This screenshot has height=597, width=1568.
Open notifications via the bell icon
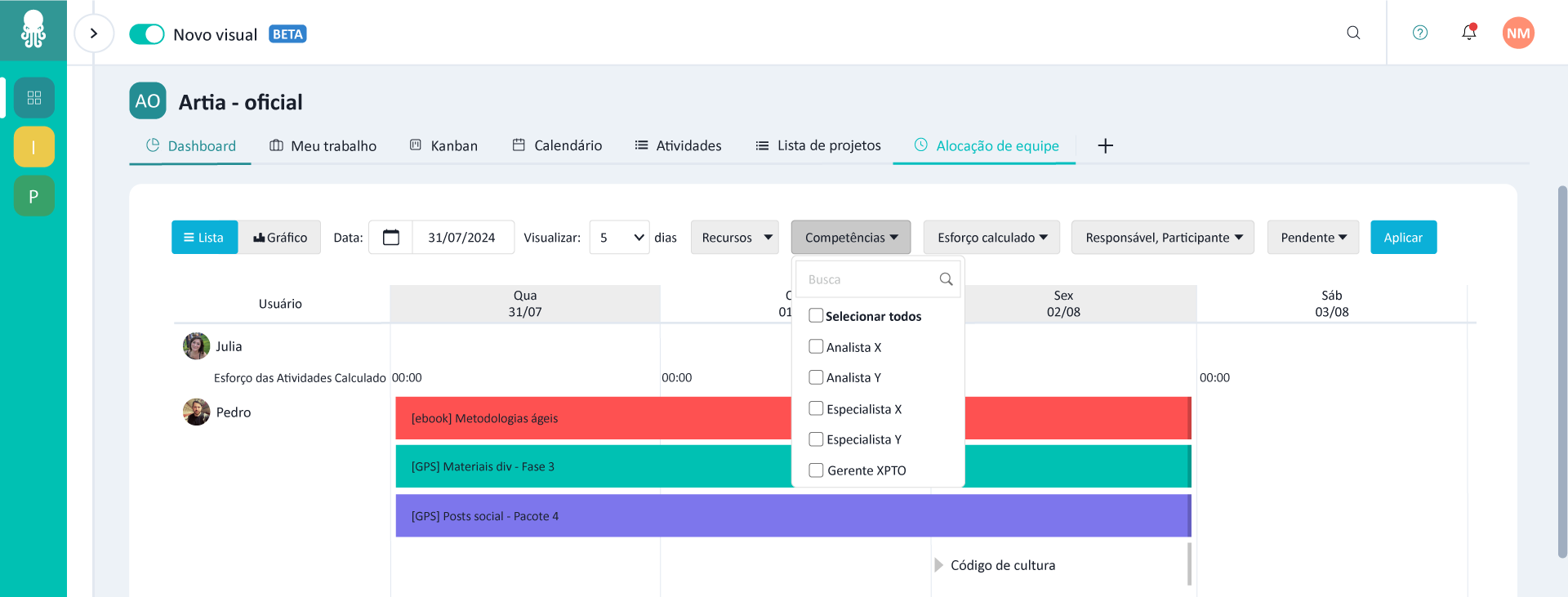click(x=1468, y=33)
